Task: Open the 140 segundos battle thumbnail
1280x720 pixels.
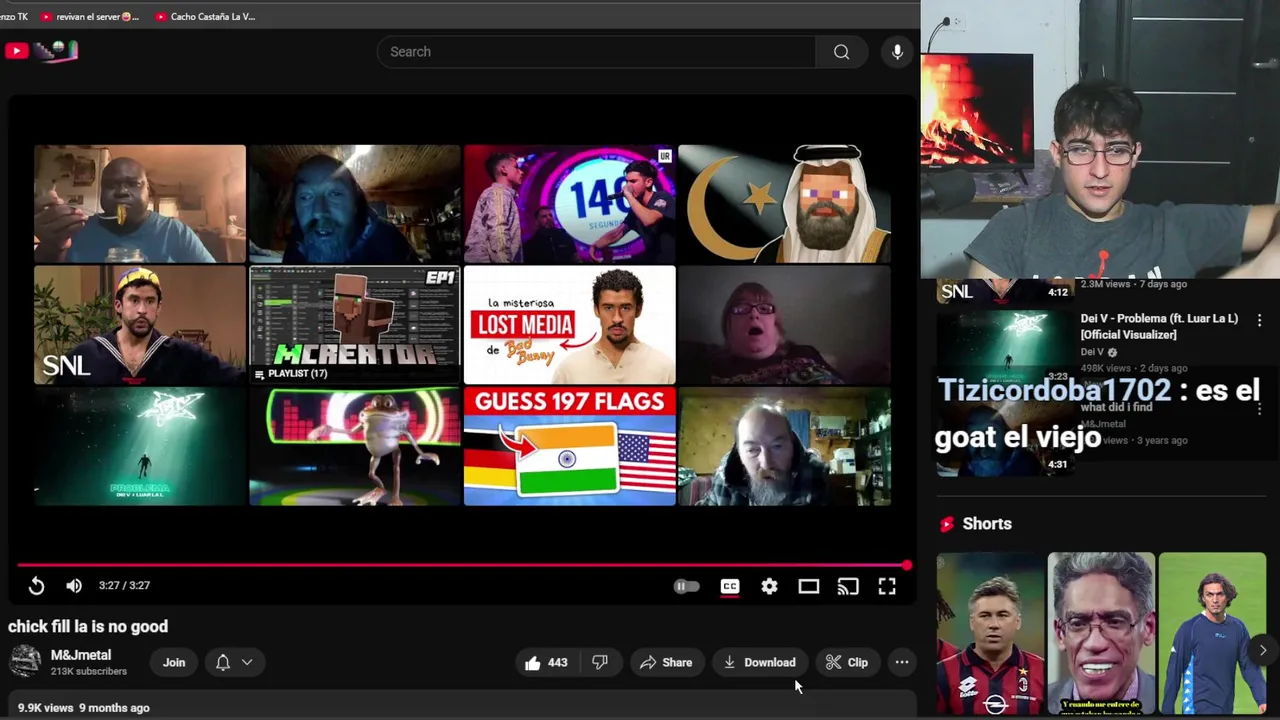Action: click(570, 204)
